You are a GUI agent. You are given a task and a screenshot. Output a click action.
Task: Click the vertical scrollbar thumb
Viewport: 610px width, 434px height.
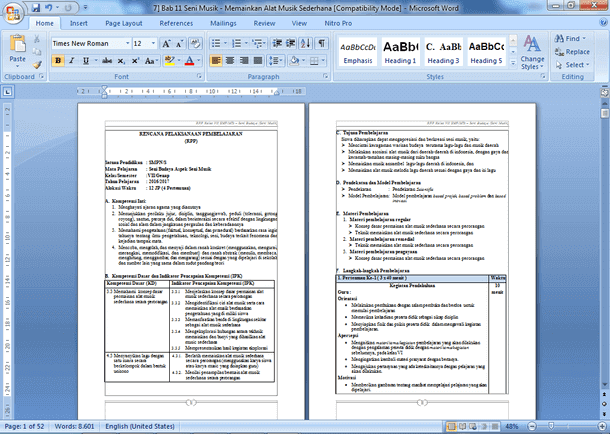605,114
